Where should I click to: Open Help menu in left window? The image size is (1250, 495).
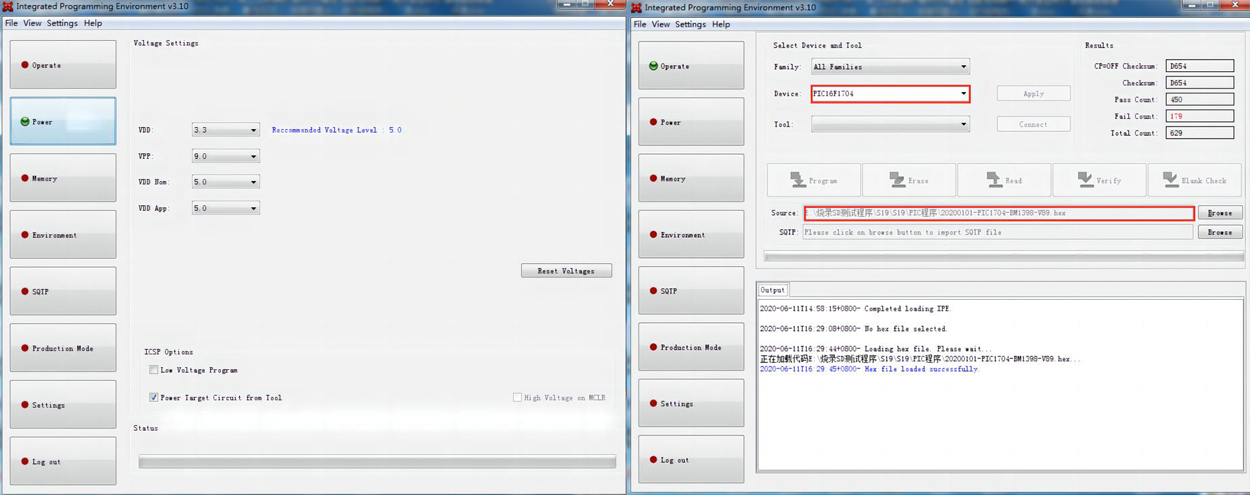93,23
